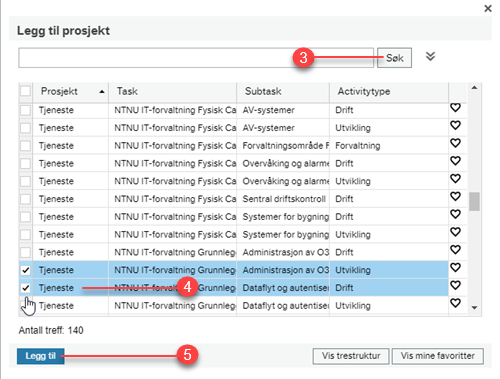Click Systemer for bygning cell in Utvikling row
The image size is (500, 379).
pyautogui.click(x=283, y=234)
